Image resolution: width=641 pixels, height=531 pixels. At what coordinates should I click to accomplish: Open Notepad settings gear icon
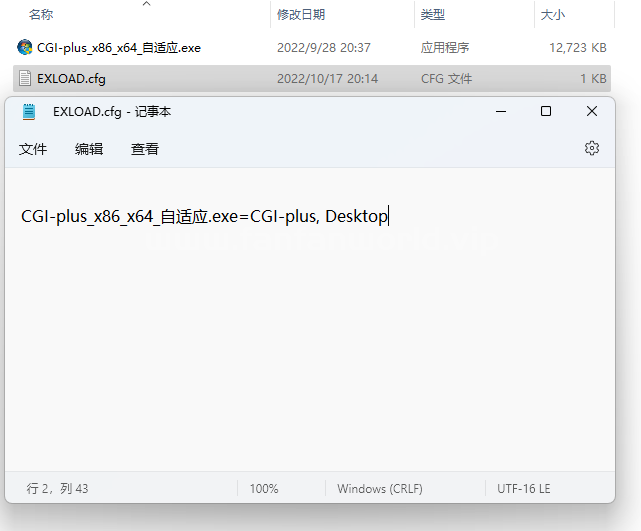pos(591,148)
